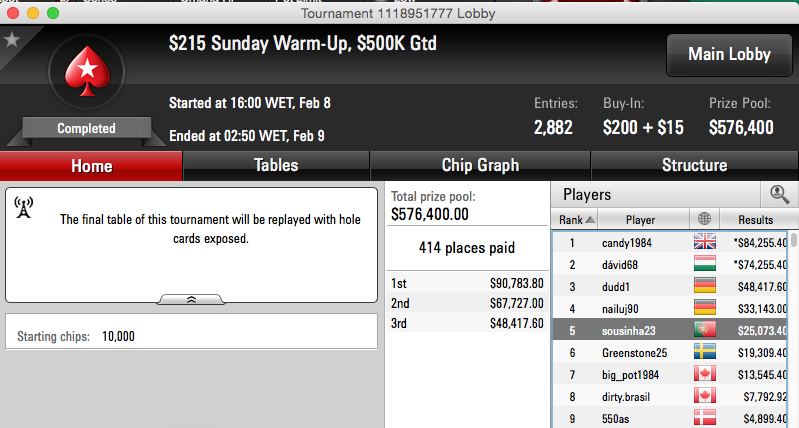The height and width of the screenshot is (428, 799).
Task: Click the Portugal flag for sousinha23
Action: tap(705, 330)
